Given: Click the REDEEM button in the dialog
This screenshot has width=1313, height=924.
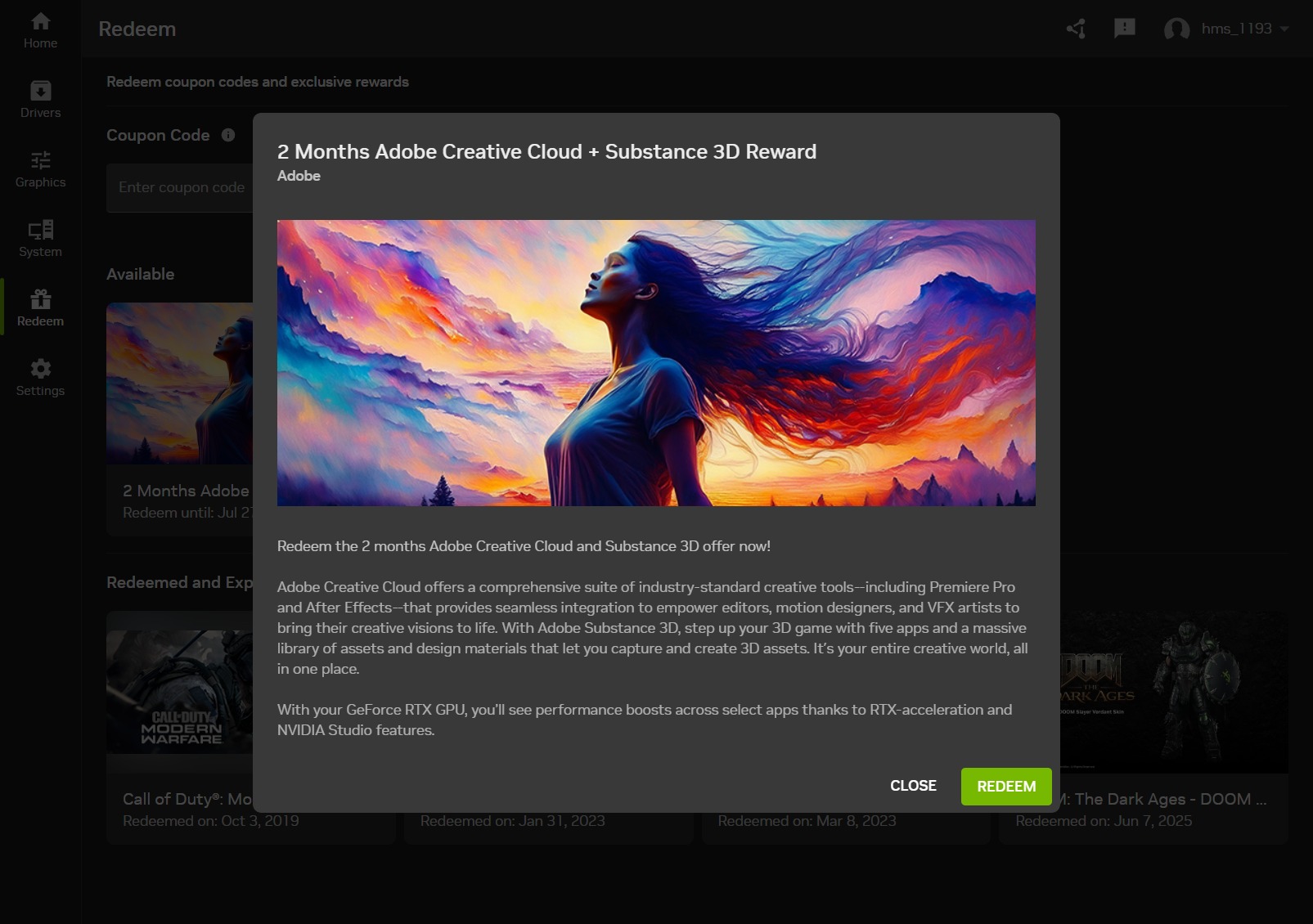Looking at the screenshot, I should (1006, 786).
